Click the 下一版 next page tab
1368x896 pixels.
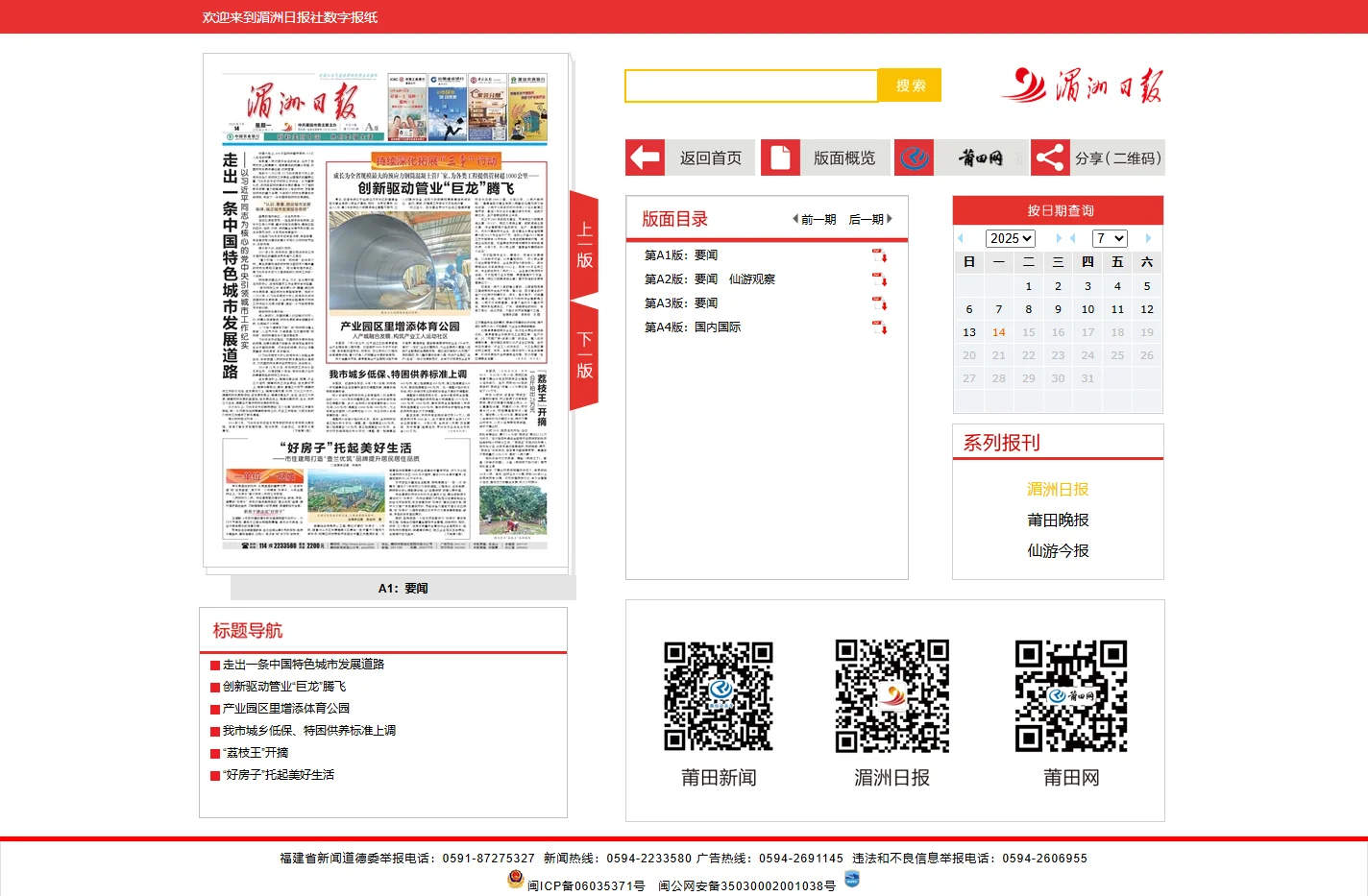coord(584,355)
